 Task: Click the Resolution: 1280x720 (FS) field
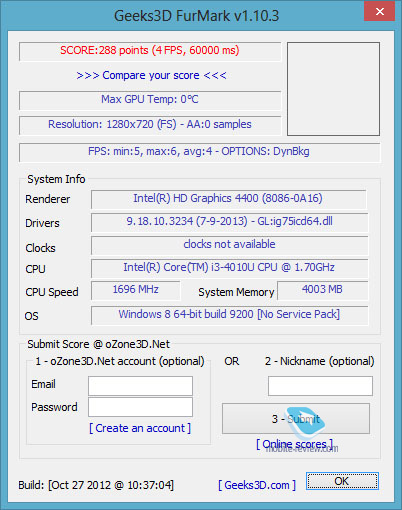pyautogui.click(x=150, y=125)
